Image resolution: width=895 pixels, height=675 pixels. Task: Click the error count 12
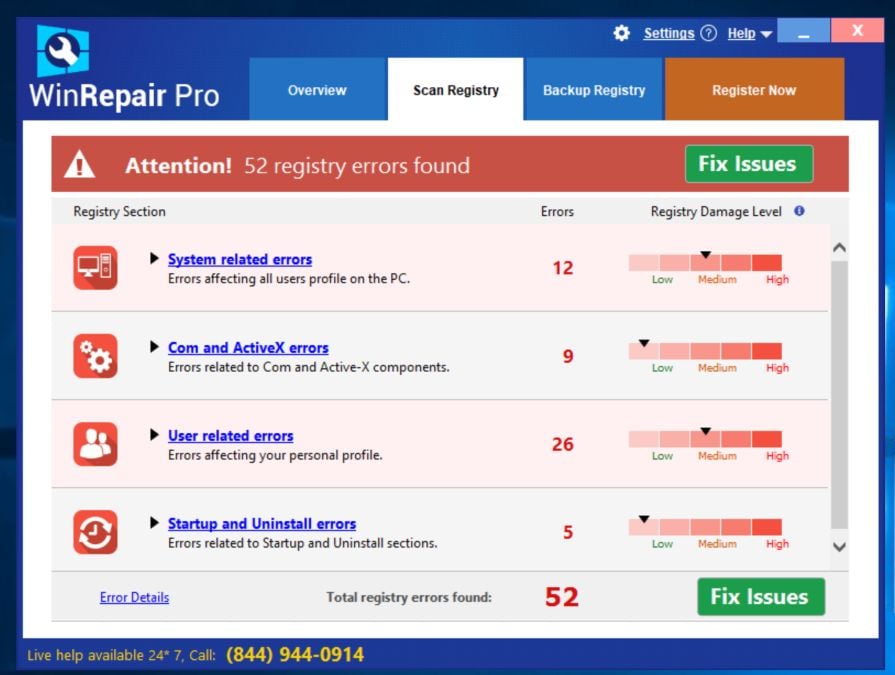(563, 268)
